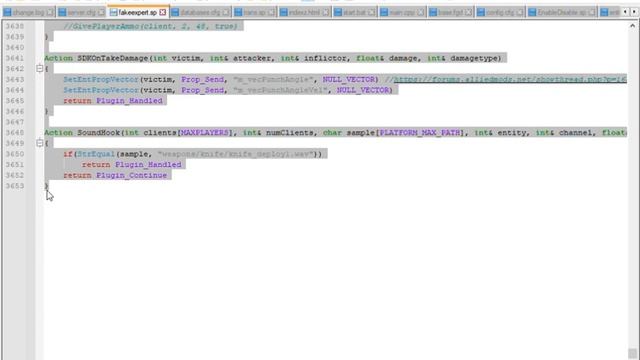Click the "m_vecPunchAngleVel" string
Screen dimensions: 640x360
coord(280,90)
